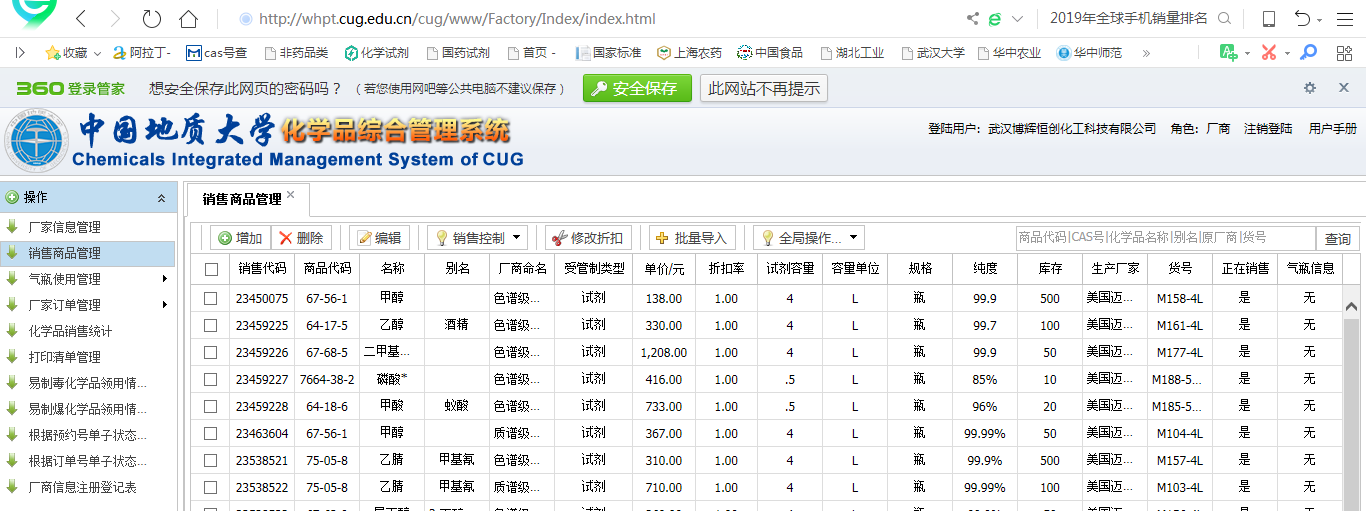1366x511 pixels.
Task: Check the row with sales code 23450075
Action: [x=211, y=298]
